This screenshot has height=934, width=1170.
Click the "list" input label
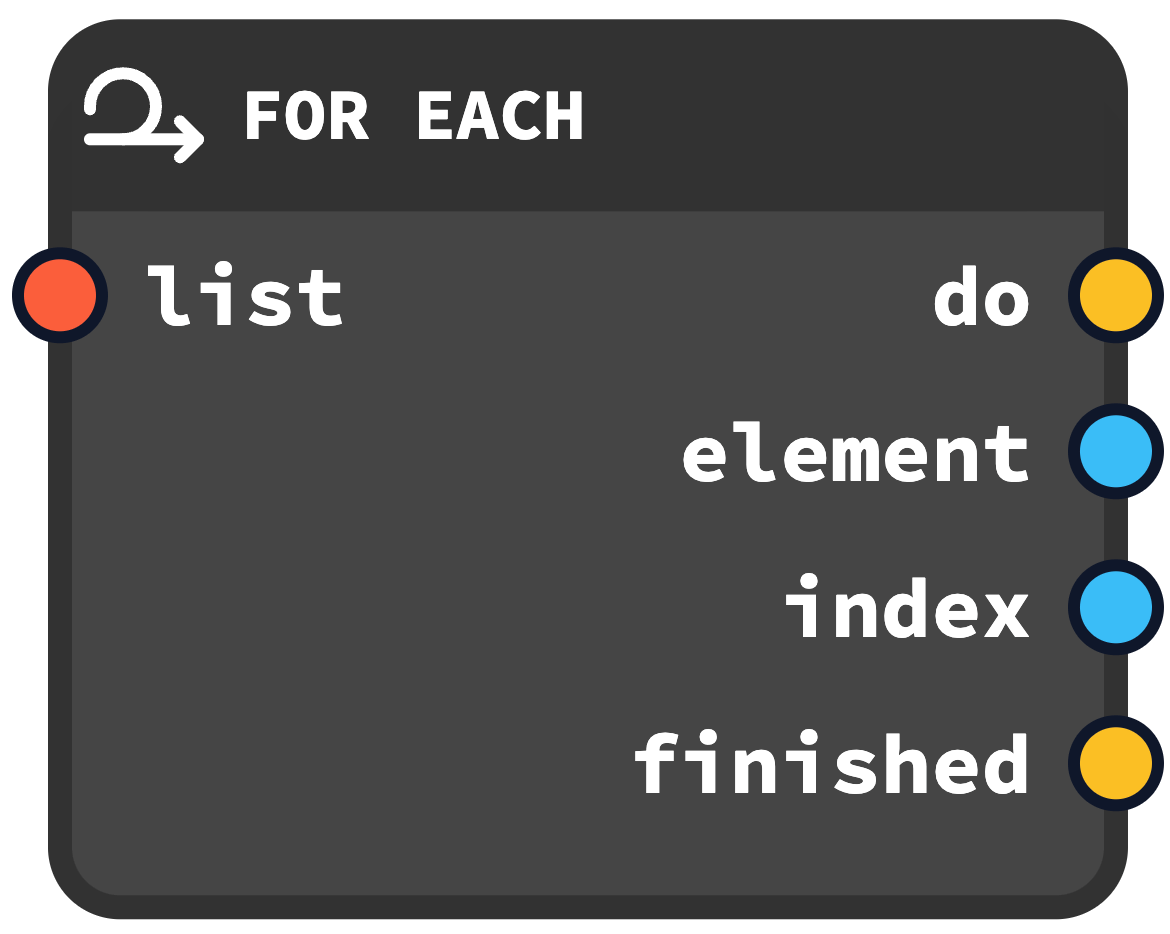click(x=245, y=296)
